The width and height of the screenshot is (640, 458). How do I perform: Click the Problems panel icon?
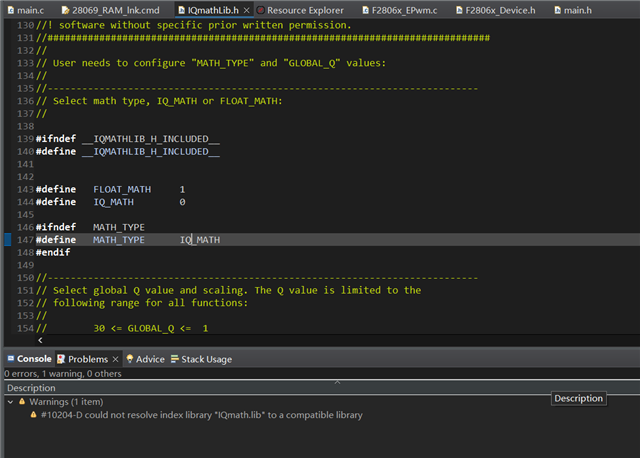pos(61,359)
